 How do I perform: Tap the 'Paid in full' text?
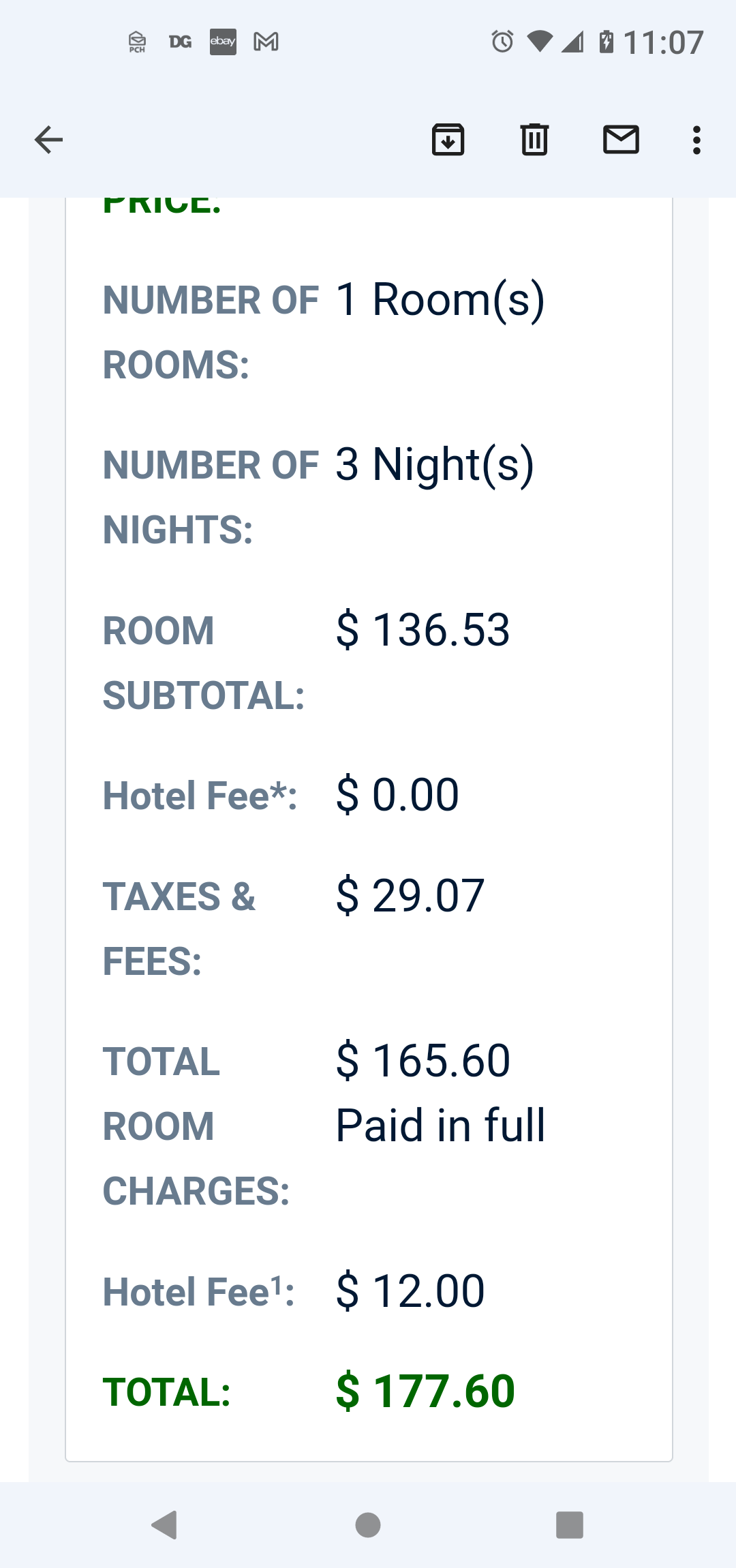coord(440,1125)
